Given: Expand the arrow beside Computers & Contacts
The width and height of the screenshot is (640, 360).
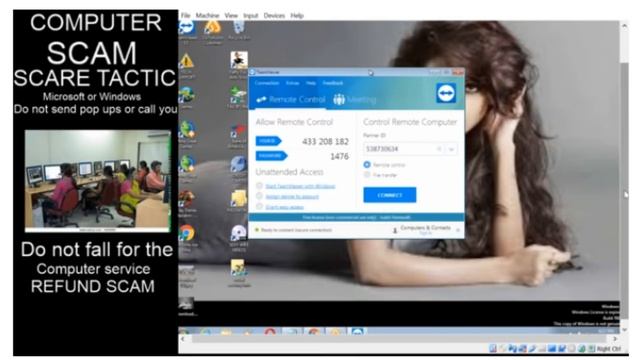Looking at the screenshot, I should (458, 230).
